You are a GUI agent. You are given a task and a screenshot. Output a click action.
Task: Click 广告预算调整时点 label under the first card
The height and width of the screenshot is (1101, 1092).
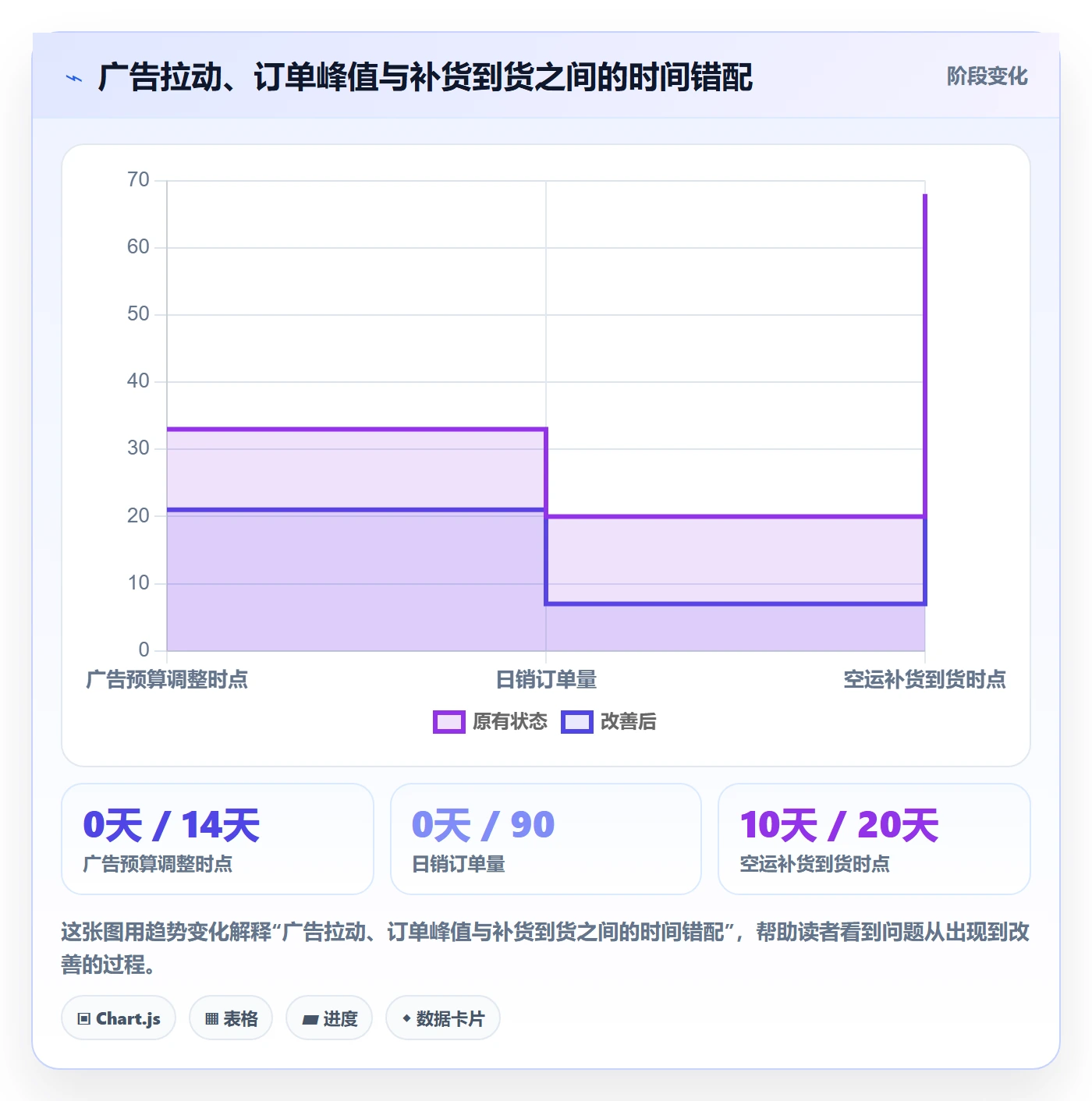158,864
